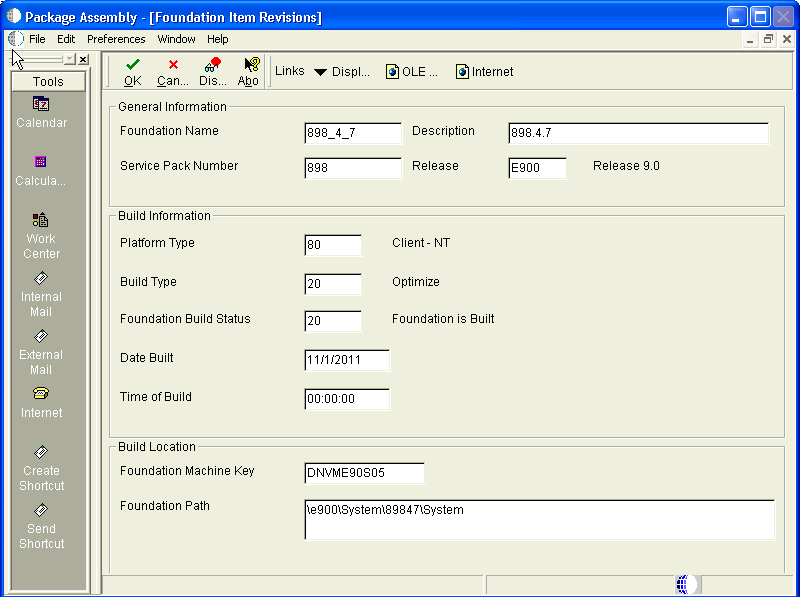
Task: Click the Time of Build field
Action: 347,399
